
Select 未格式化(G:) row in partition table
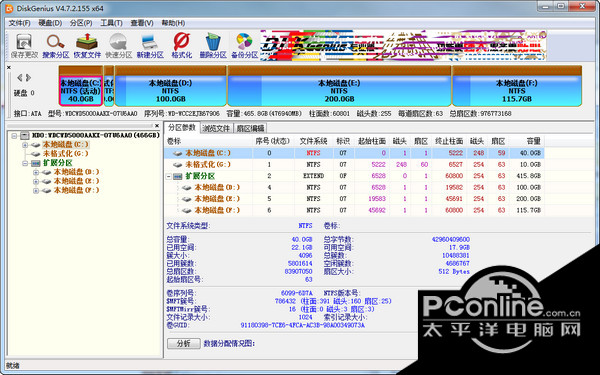[354, 165]
